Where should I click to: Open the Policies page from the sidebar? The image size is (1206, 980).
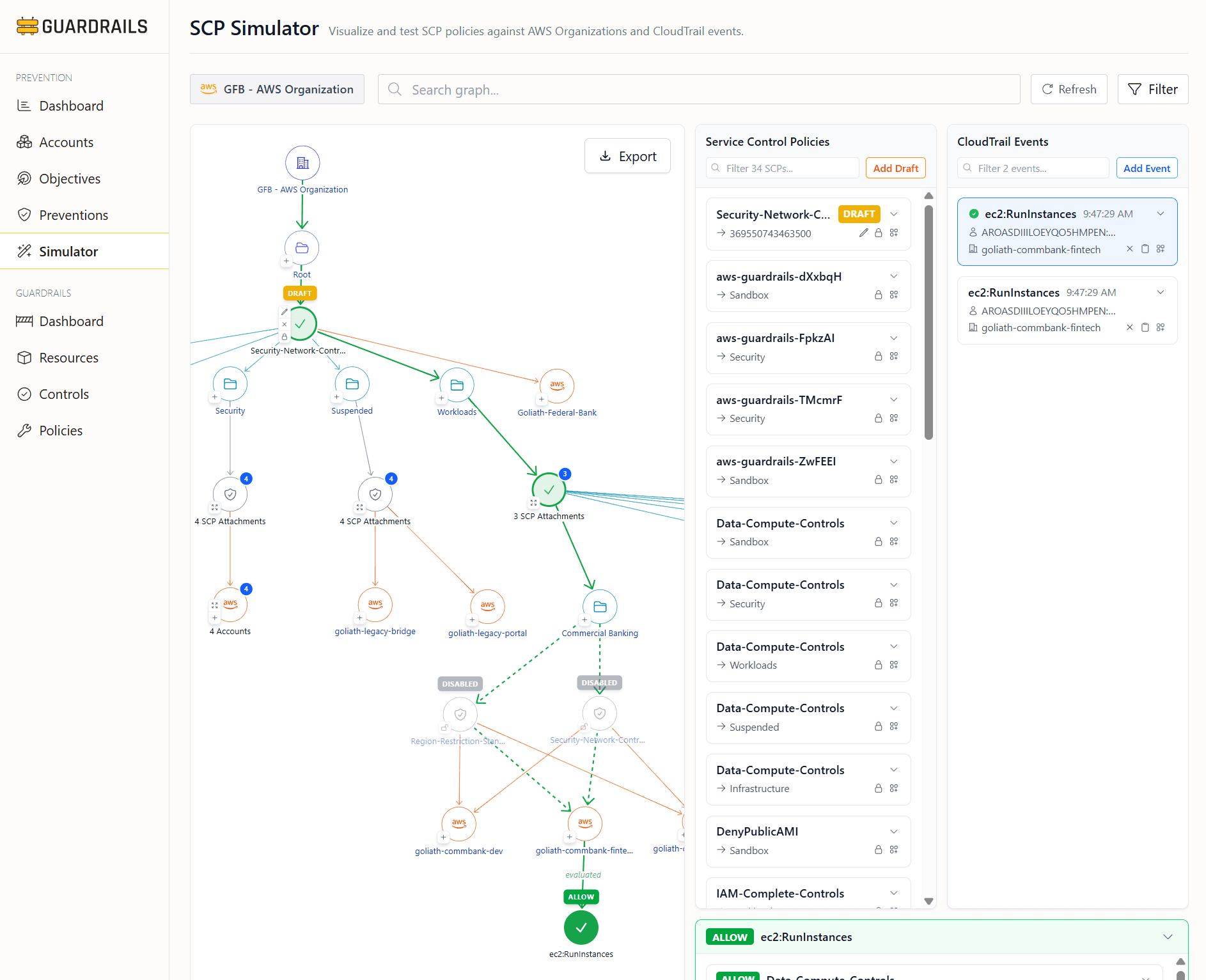(x=61, y=430)
